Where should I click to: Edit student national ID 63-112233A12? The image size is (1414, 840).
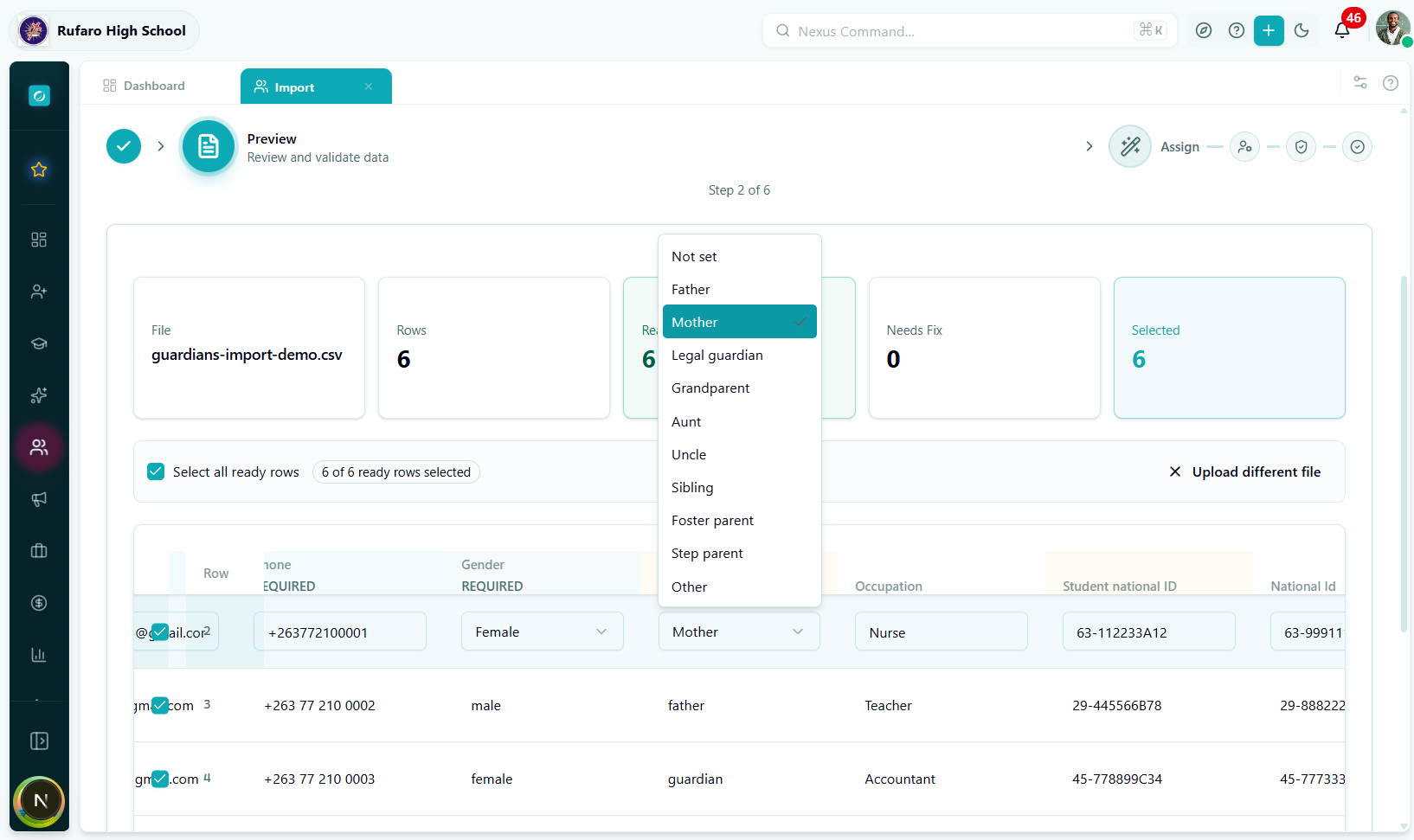[x=1149, y=632]
